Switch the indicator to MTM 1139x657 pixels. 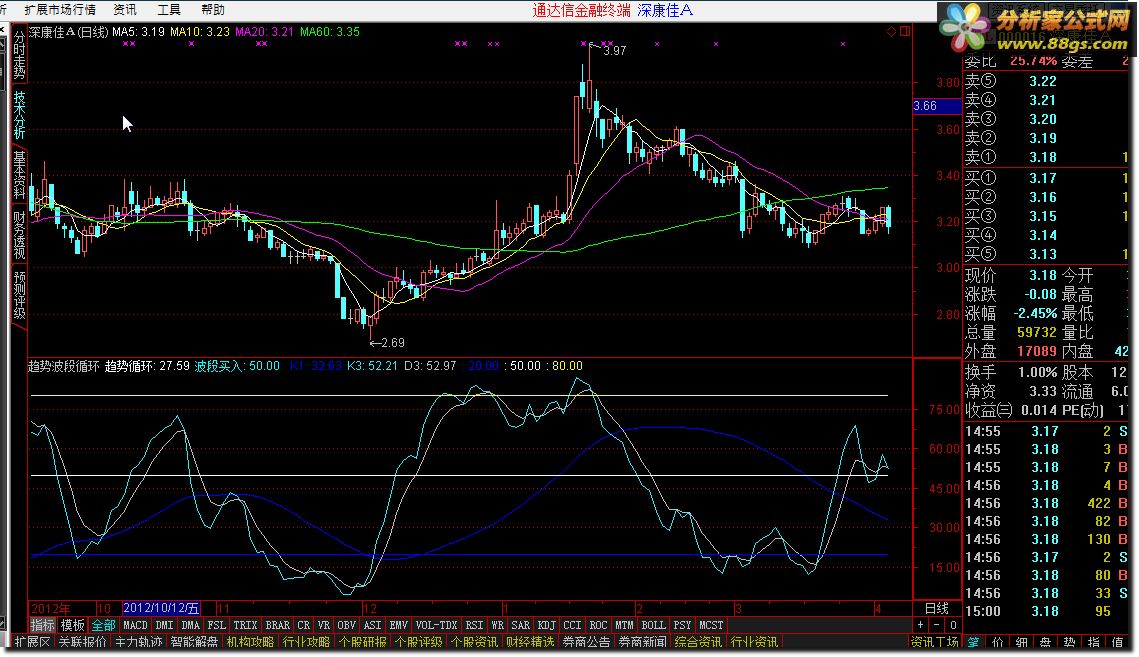[x=625, y=625]
